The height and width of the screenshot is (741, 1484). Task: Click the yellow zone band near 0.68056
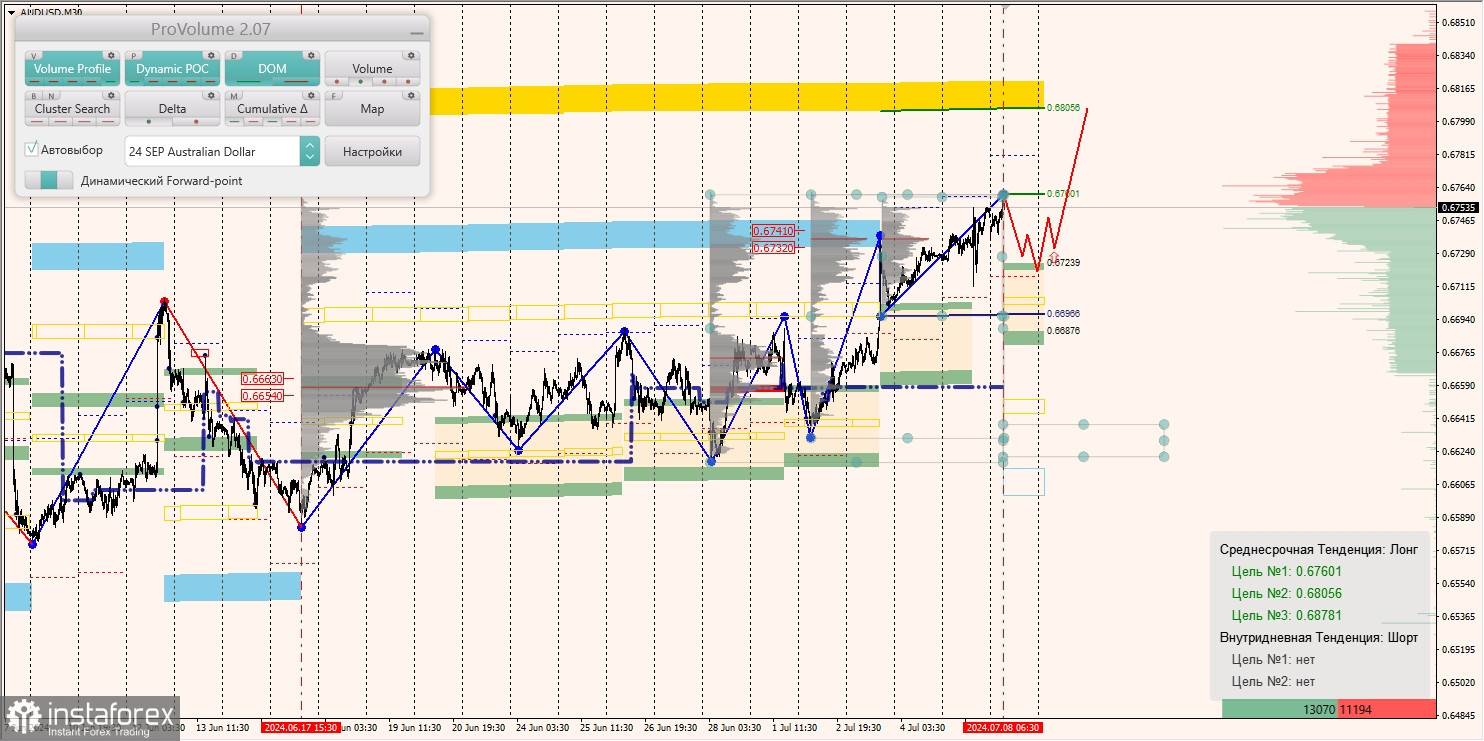tap(736, 98)
